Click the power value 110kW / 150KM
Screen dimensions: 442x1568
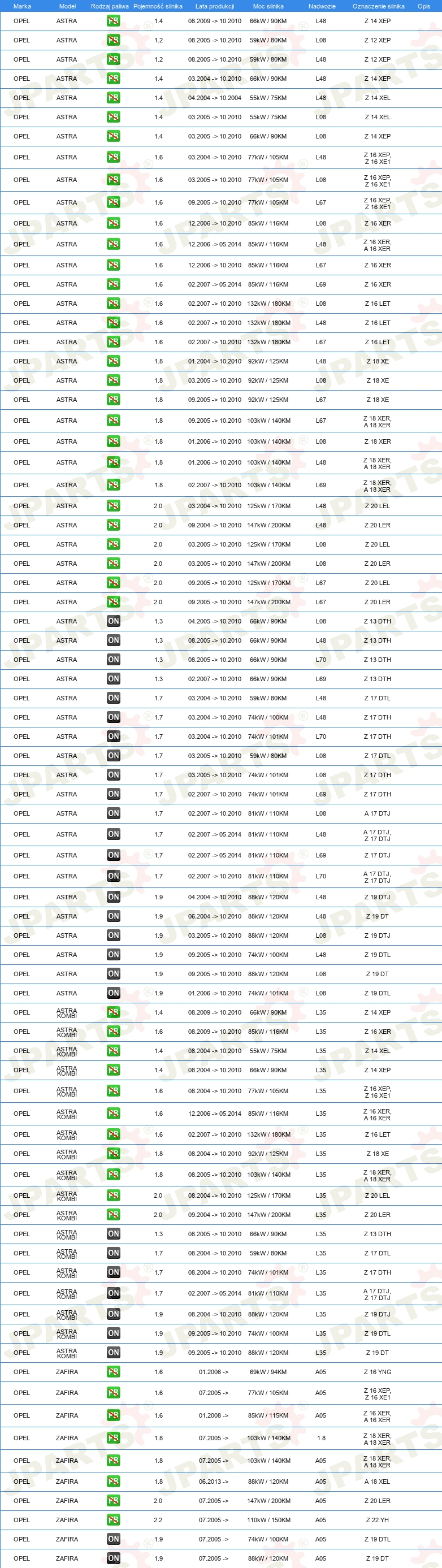coord(268,1520)
